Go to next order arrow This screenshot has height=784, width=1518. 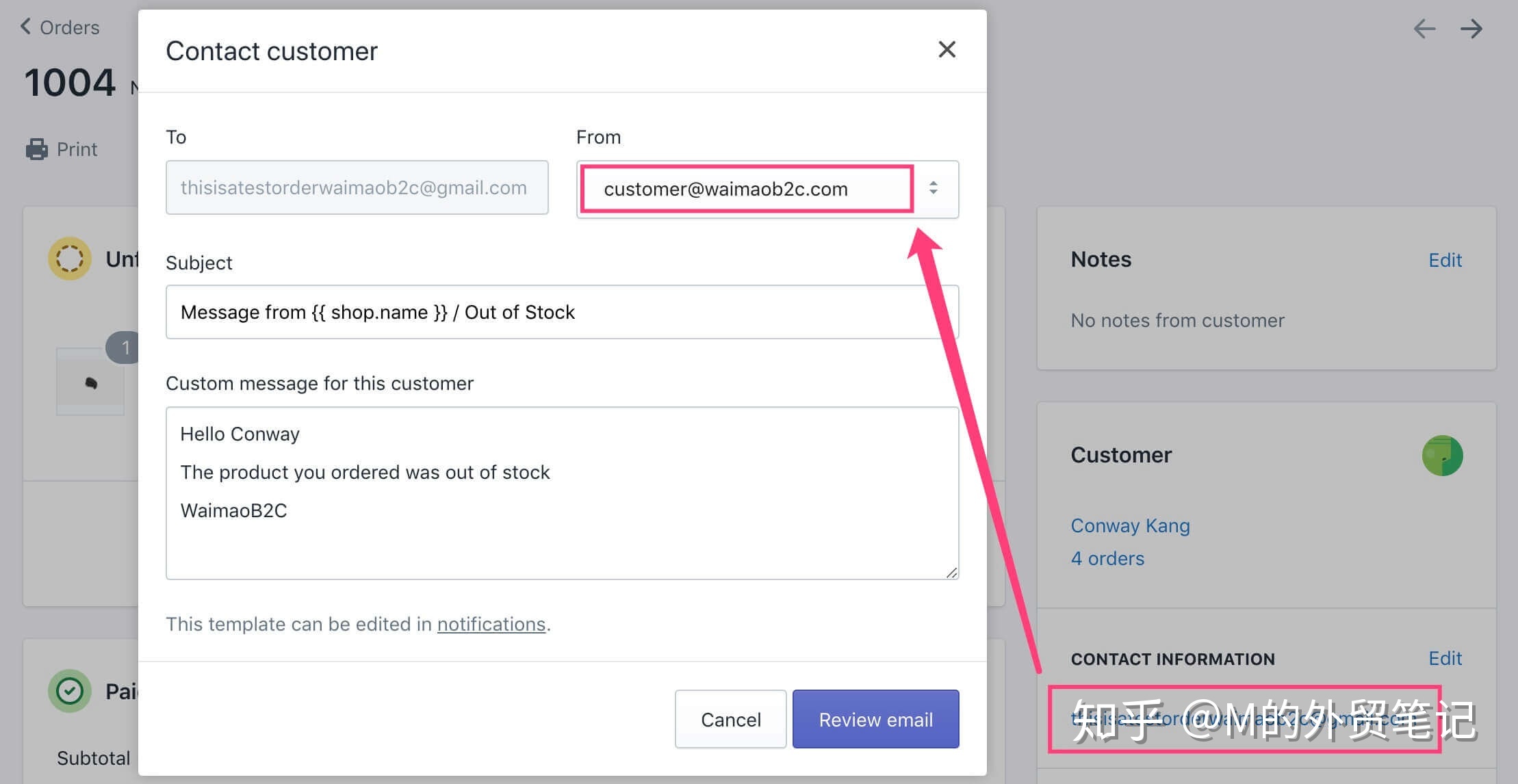tap(1471, 29)
